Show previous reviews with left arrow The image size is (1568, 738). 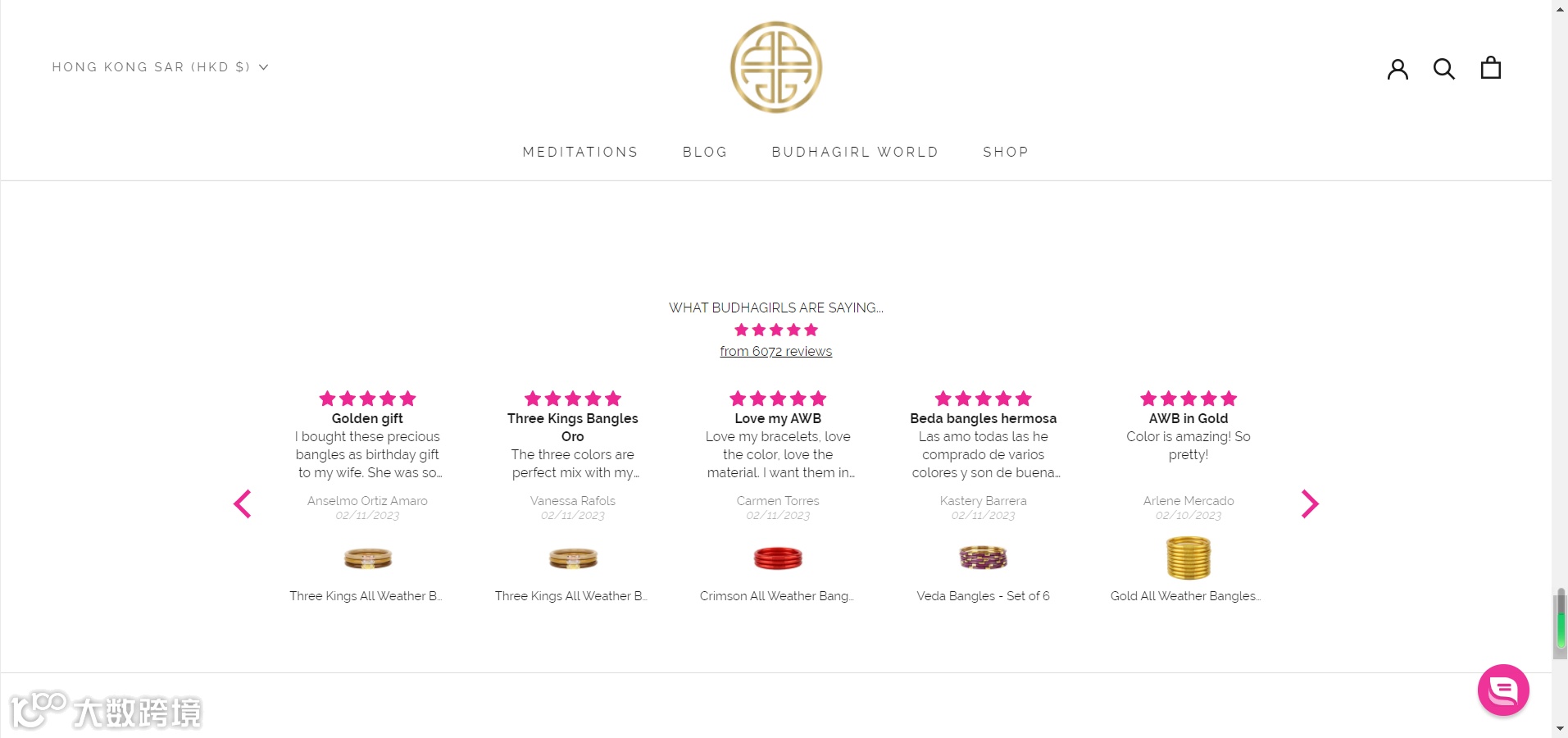242,503
